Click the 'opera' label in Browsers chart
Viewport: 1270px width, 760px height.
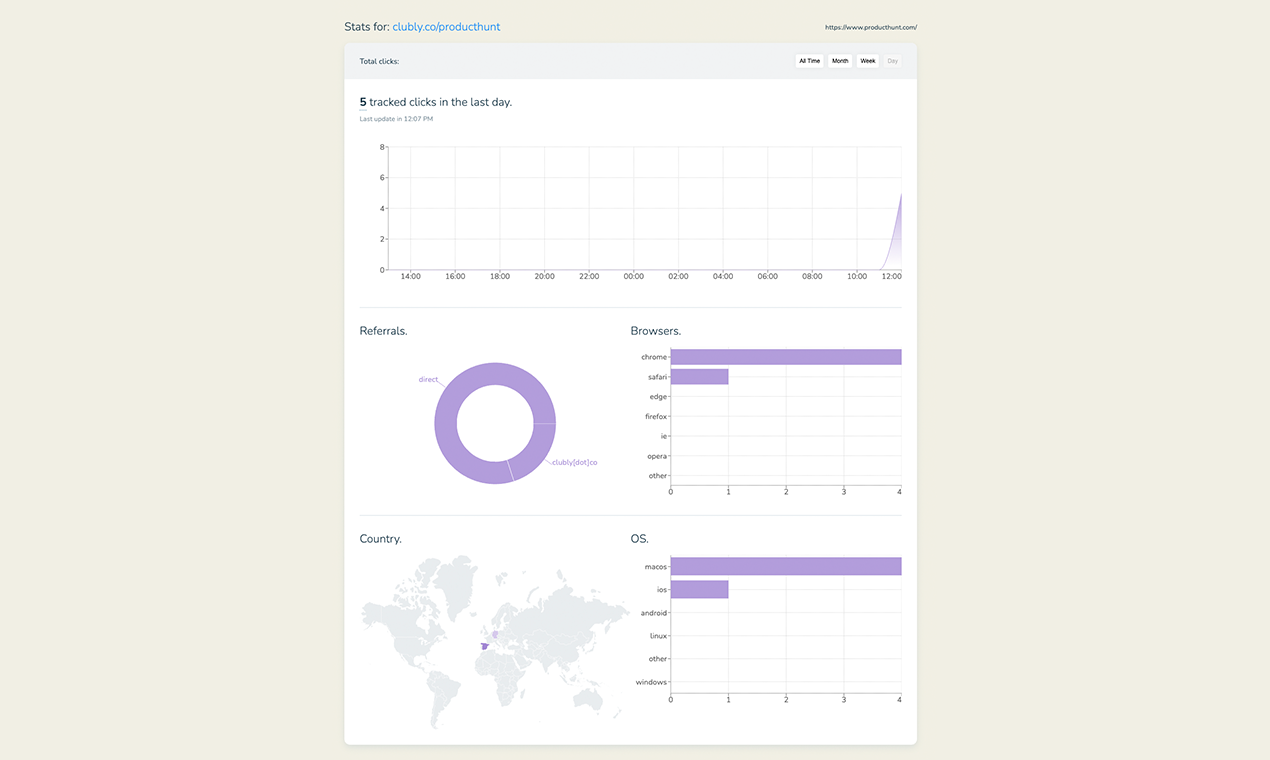click(657, 456)
